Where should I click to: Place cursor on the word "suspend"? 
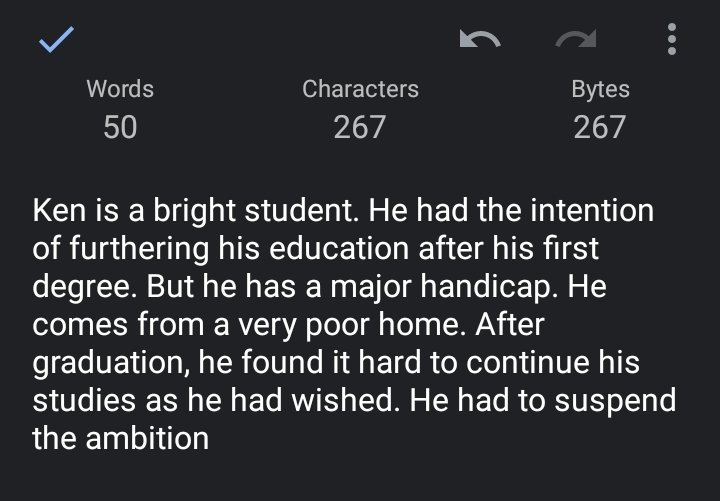(615, 400)
